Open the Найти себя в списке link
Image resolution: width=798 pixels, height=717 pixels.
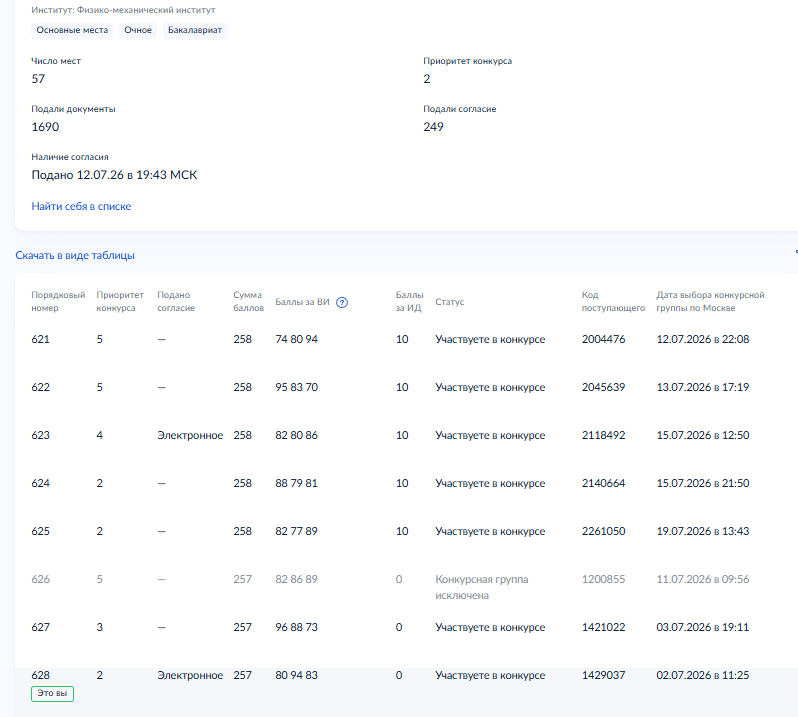tap(81, 206)
